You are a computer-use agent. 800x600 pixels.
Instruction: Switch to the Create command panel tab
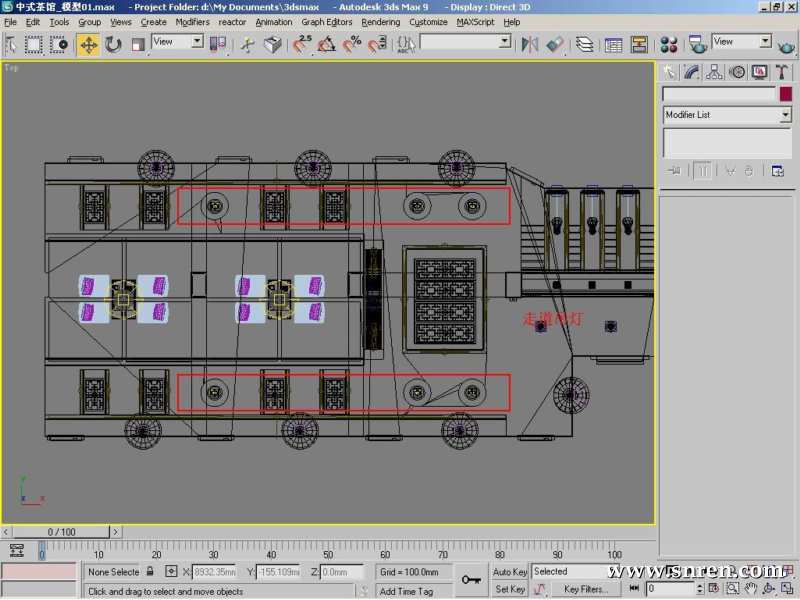[x=669, y=72]
